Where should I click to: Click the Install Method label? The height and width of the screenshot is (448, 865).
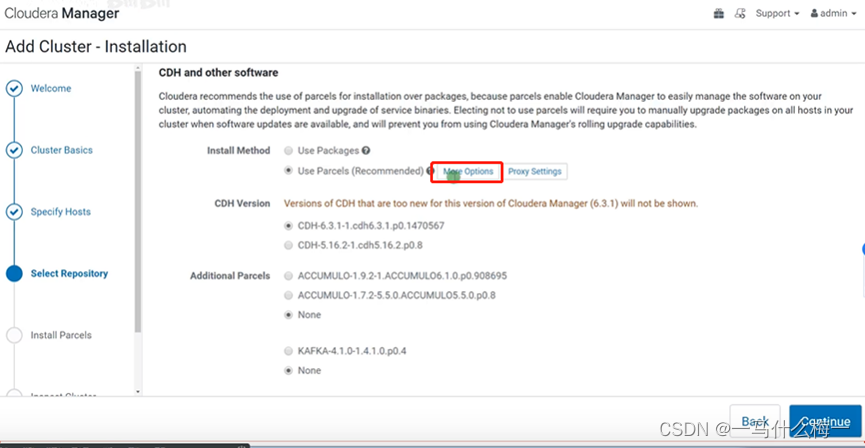point(239,150)
